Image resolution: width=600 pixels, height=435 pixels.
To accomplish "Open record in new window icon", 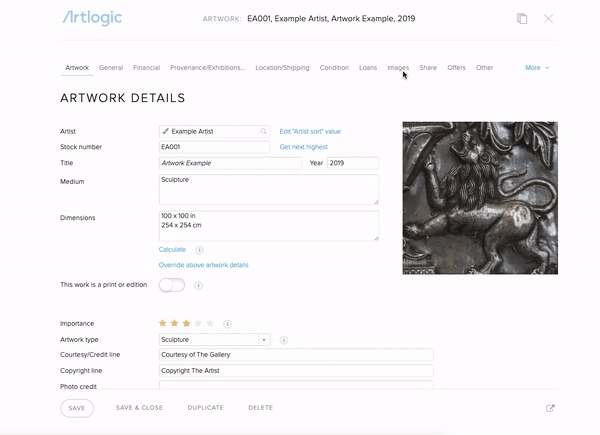I will (x=550, y=408).
